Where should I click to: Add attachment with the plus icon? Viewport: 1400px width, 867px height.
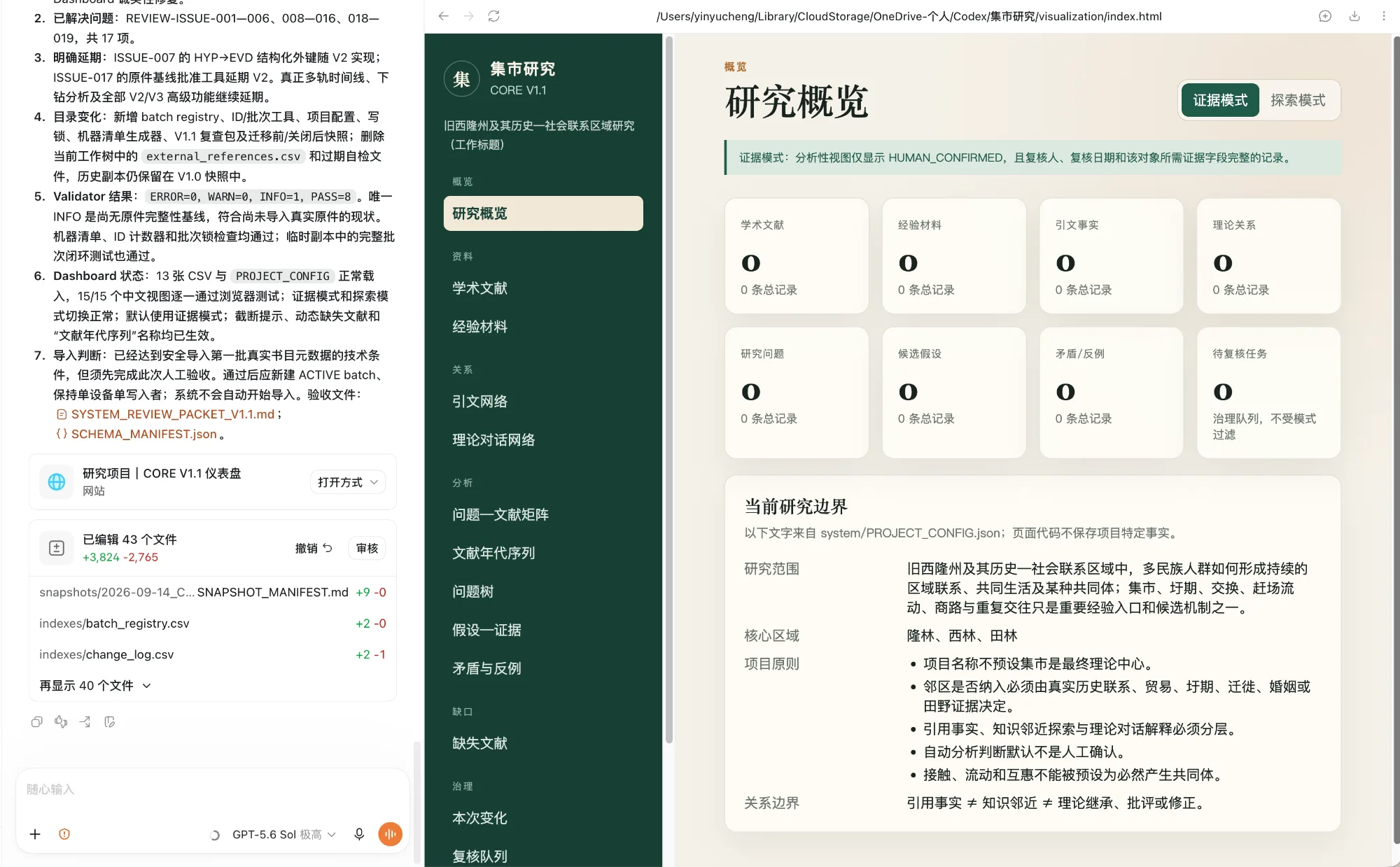[35, 834]
